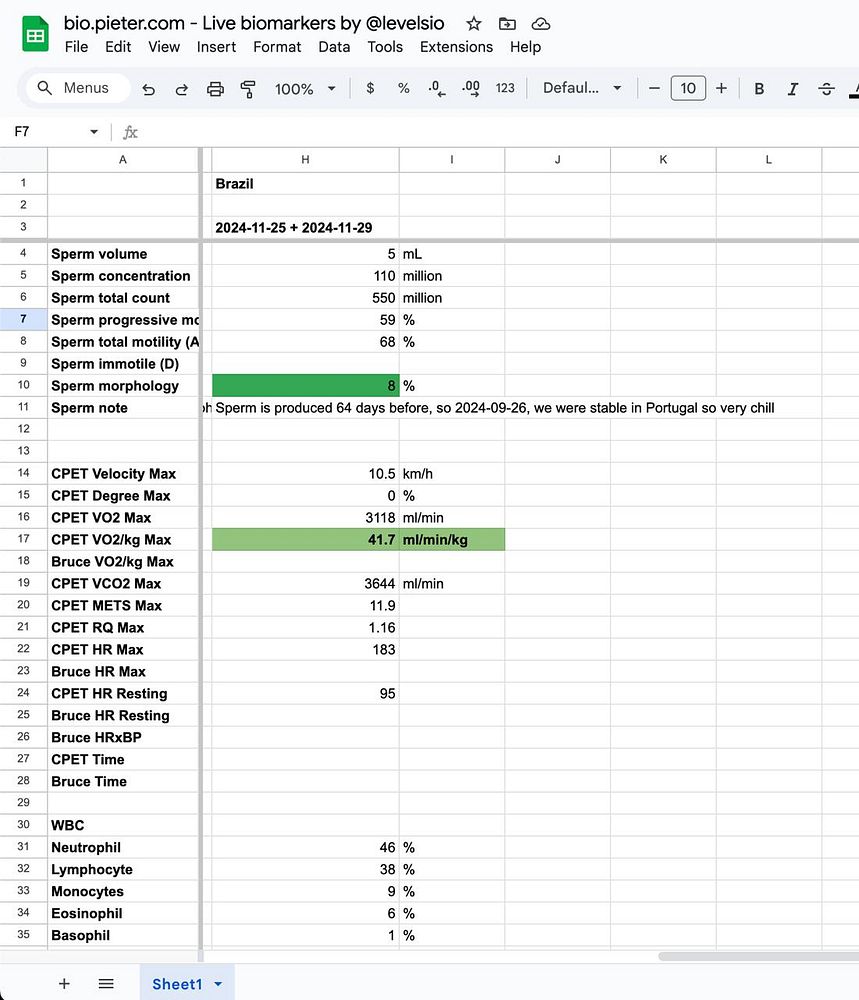Select the date range cell 2024-11-25

(x=305, y=228)
